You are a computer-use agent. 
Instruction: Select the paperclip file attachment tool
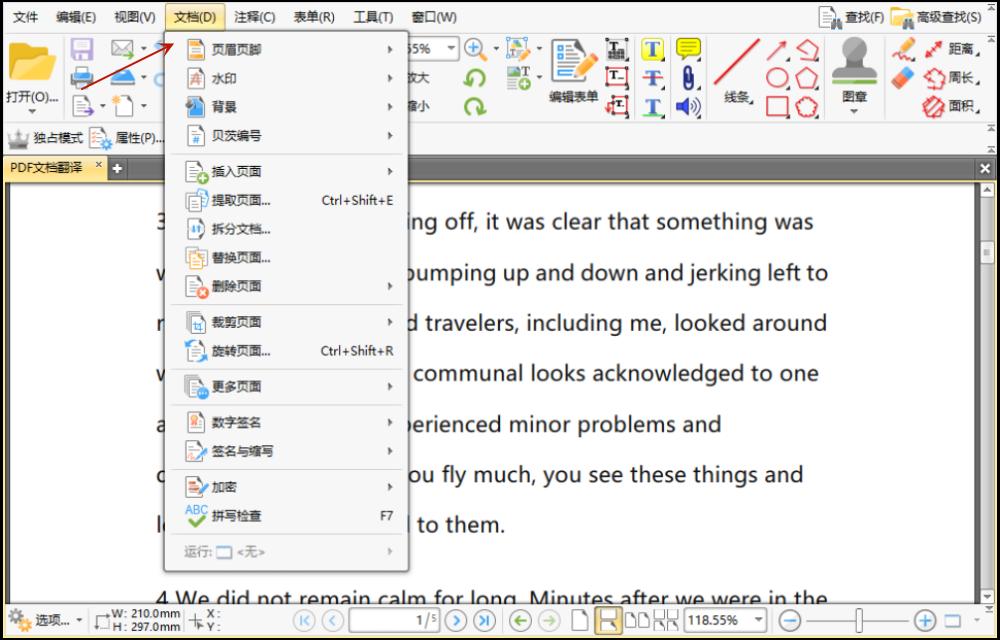(x=688, y=78)
